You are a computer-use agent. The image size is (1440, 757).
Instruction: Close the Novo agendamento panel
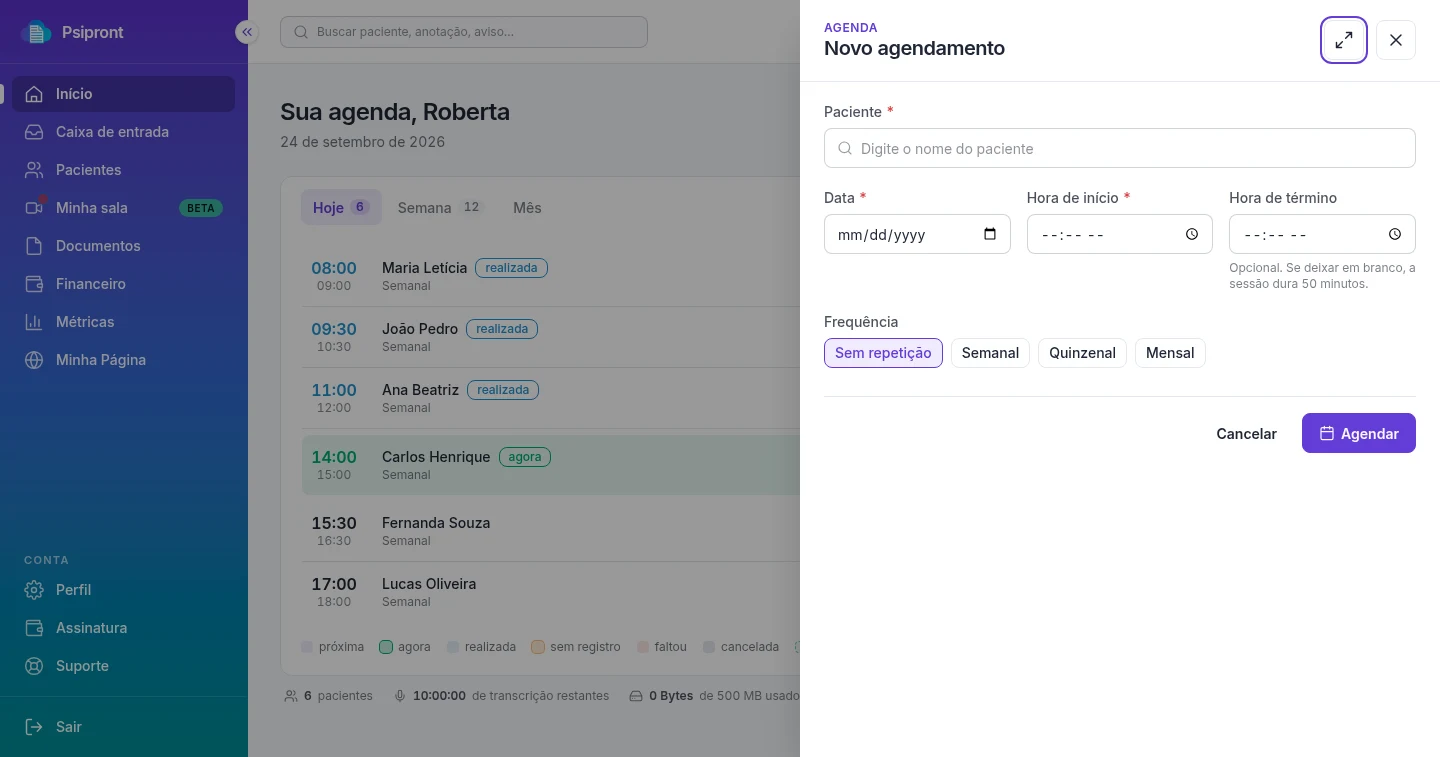coord(1396,40)
